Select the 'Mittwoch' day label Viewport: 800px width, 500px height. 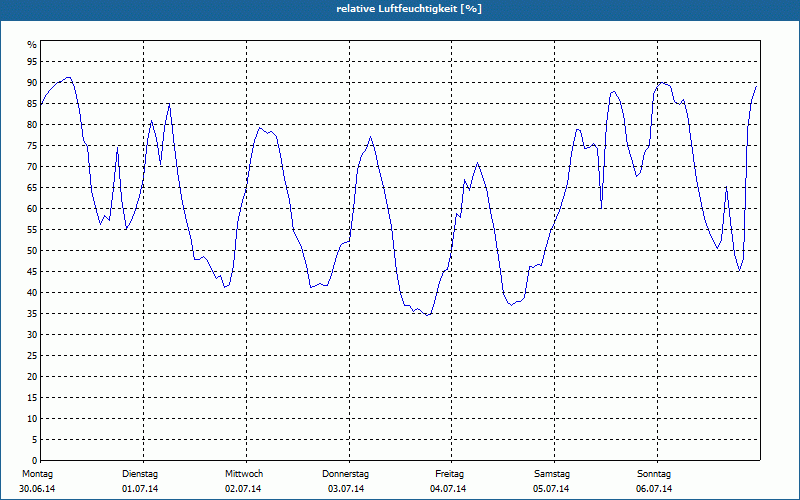244,474
